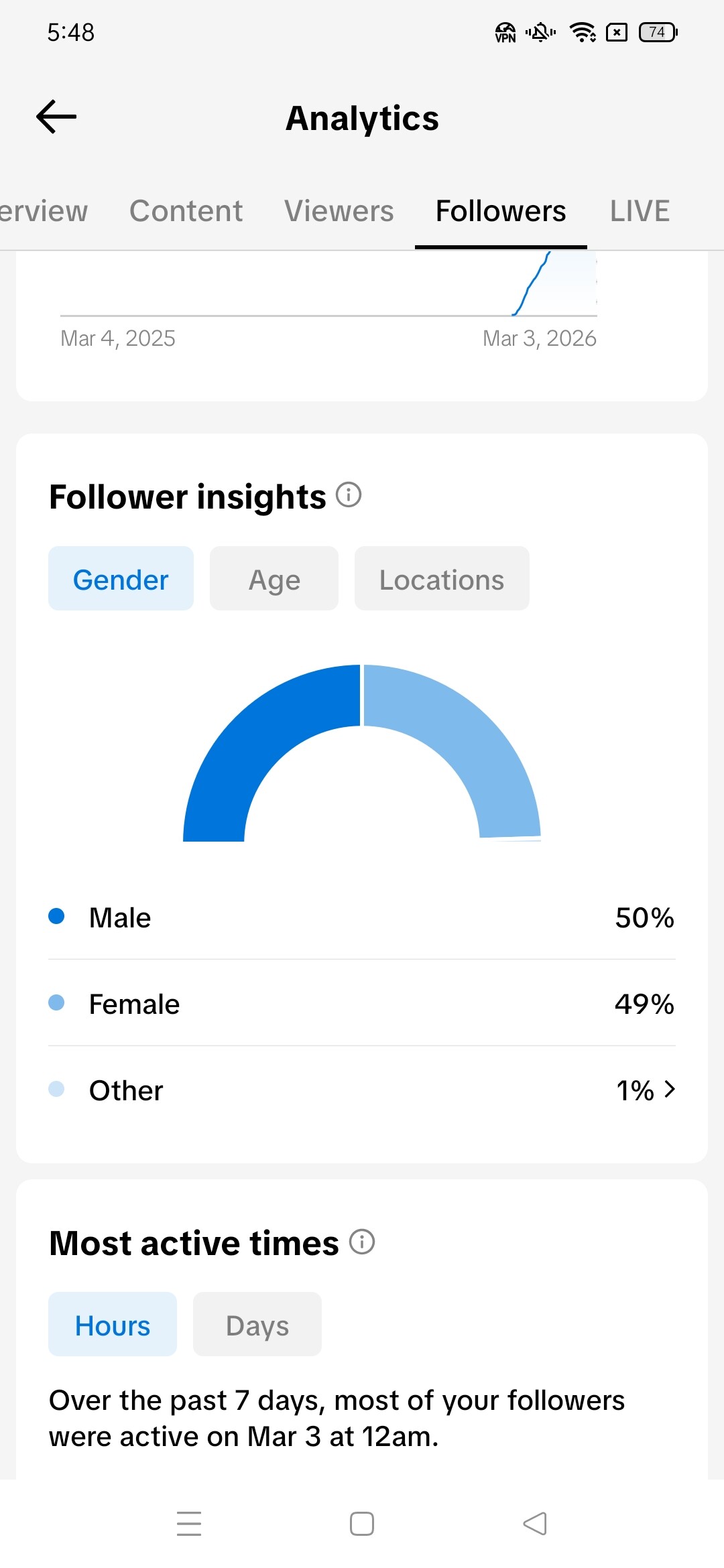The width and height of the screenshot is (724, 1568).
Task: Tap the battery indicator icon
Action: [x=658, y=32]
